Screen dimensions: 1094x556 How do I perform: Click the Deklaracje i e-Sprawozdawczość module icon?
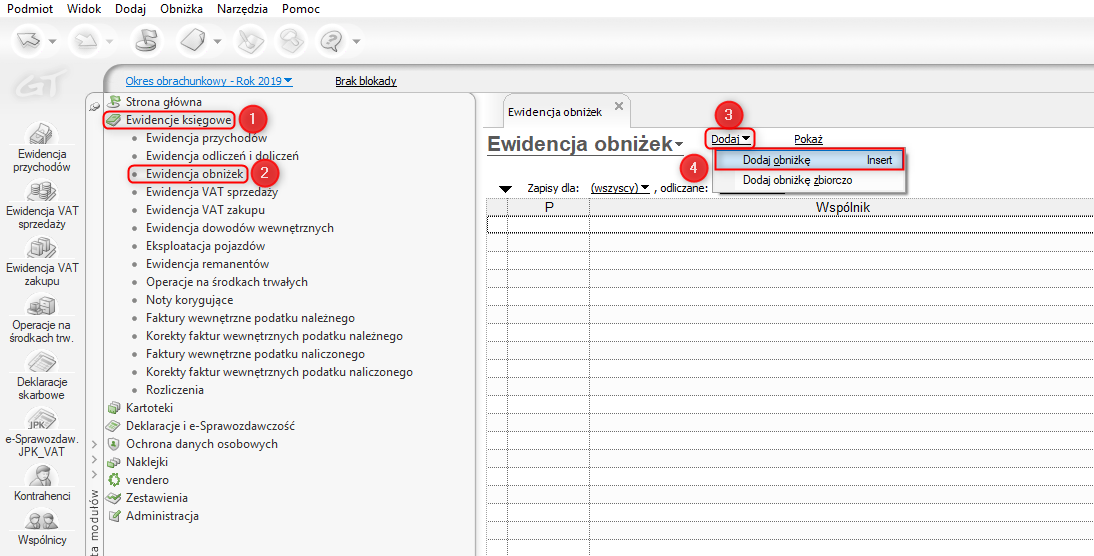(113, 426)
